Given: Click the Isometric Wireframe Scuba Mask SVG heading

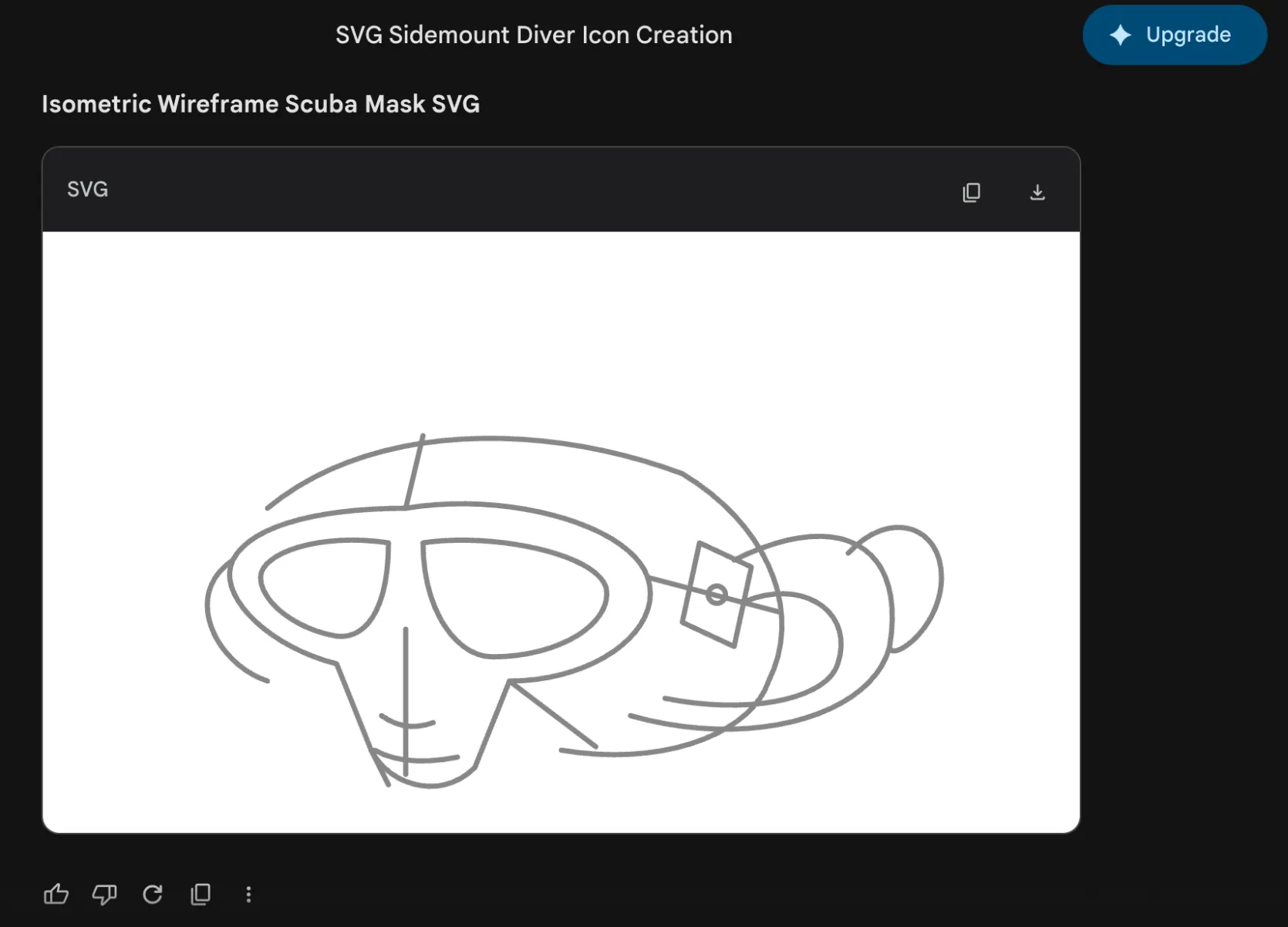Looking at the screenshot, I should (x=261, y=104).
